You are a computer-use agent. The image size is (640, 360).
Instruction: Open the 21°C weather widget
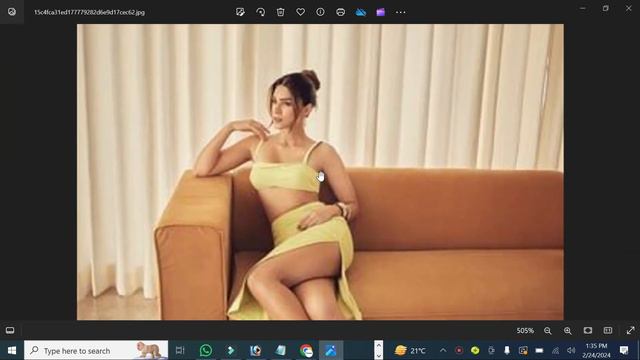pos(410,350)
